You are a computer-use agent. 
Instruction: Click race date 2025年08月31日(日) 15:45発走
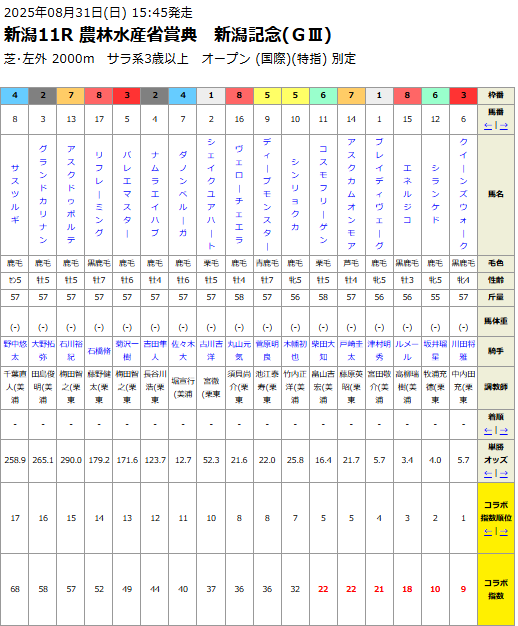click(x=98, y=13)
